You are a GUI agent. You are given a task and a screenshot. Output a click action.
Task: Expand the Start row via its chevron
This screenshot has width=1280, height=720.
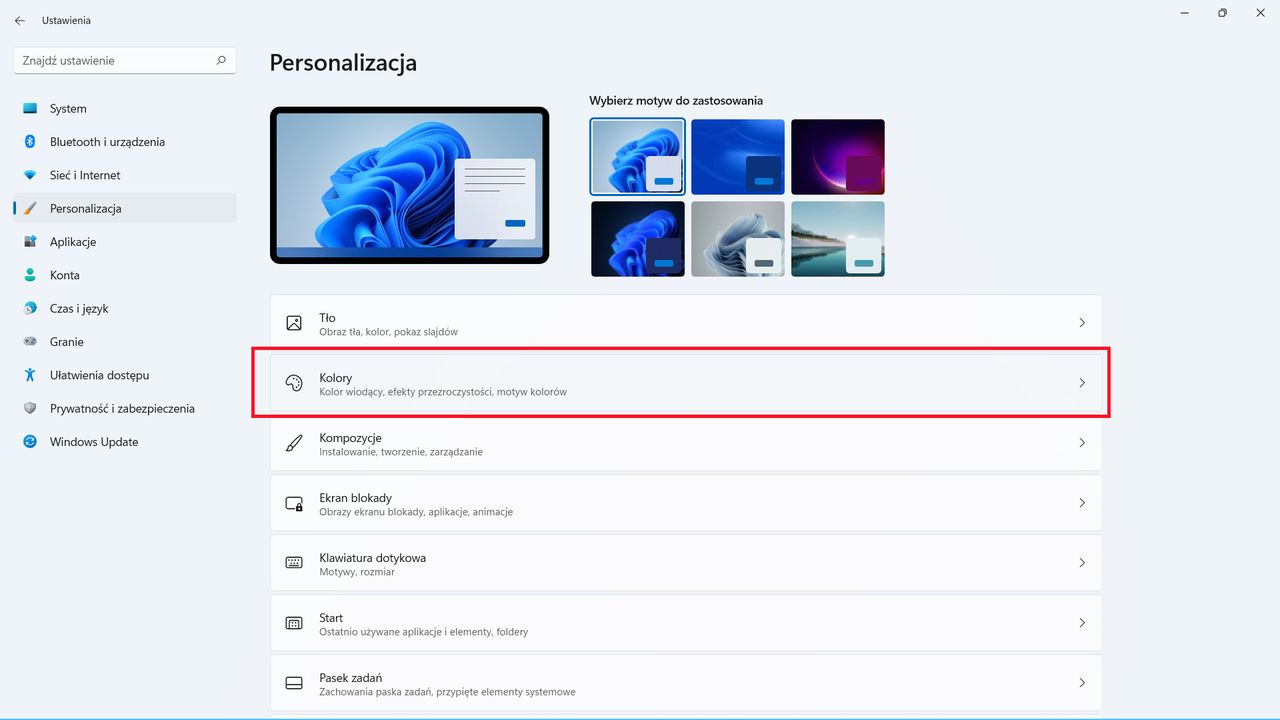pyautogui.click(x=1082, y=622)
